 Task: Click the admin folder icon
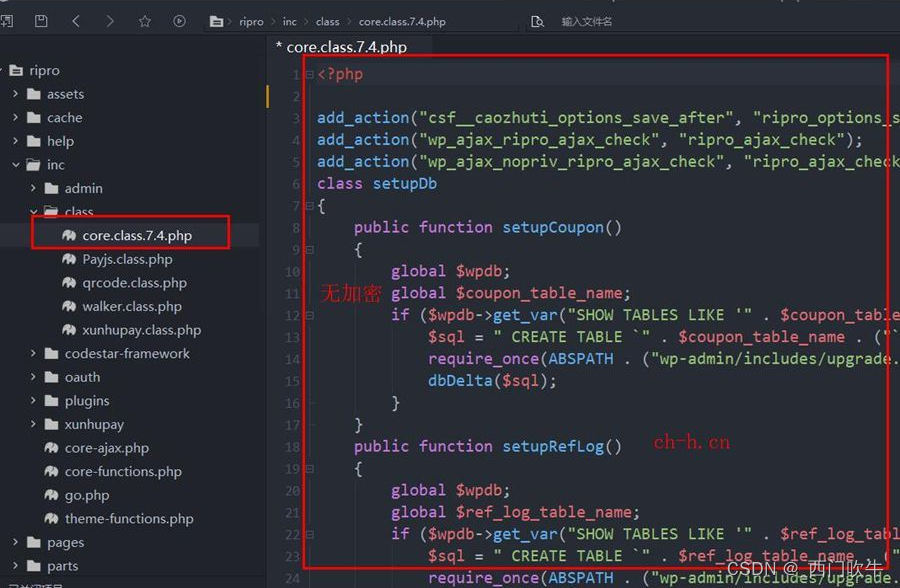pyautogui.click(x=52, y=188)
